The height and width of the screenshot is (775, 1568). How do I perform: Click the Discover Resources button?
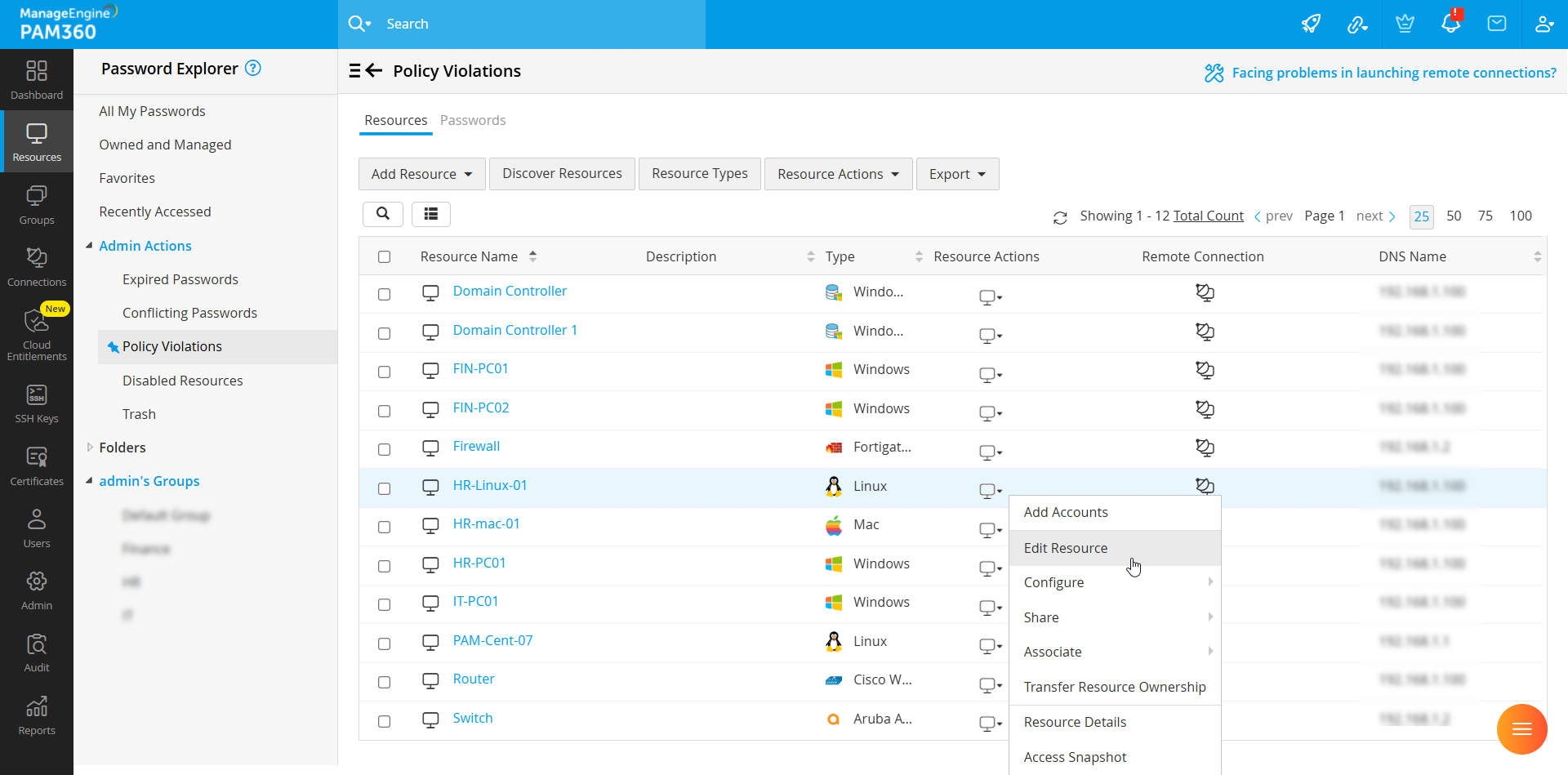(x=562, y=174)
